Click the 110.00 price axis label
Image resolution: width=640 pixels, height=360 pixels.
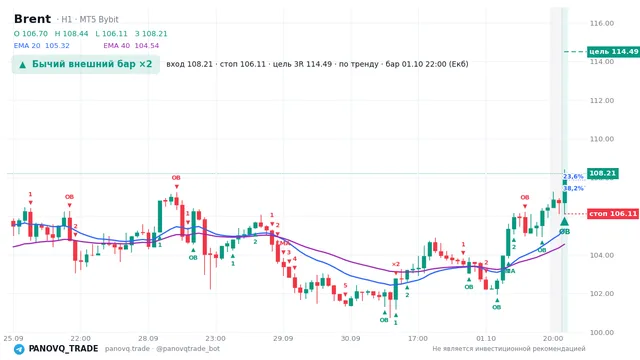coord(602,139)
